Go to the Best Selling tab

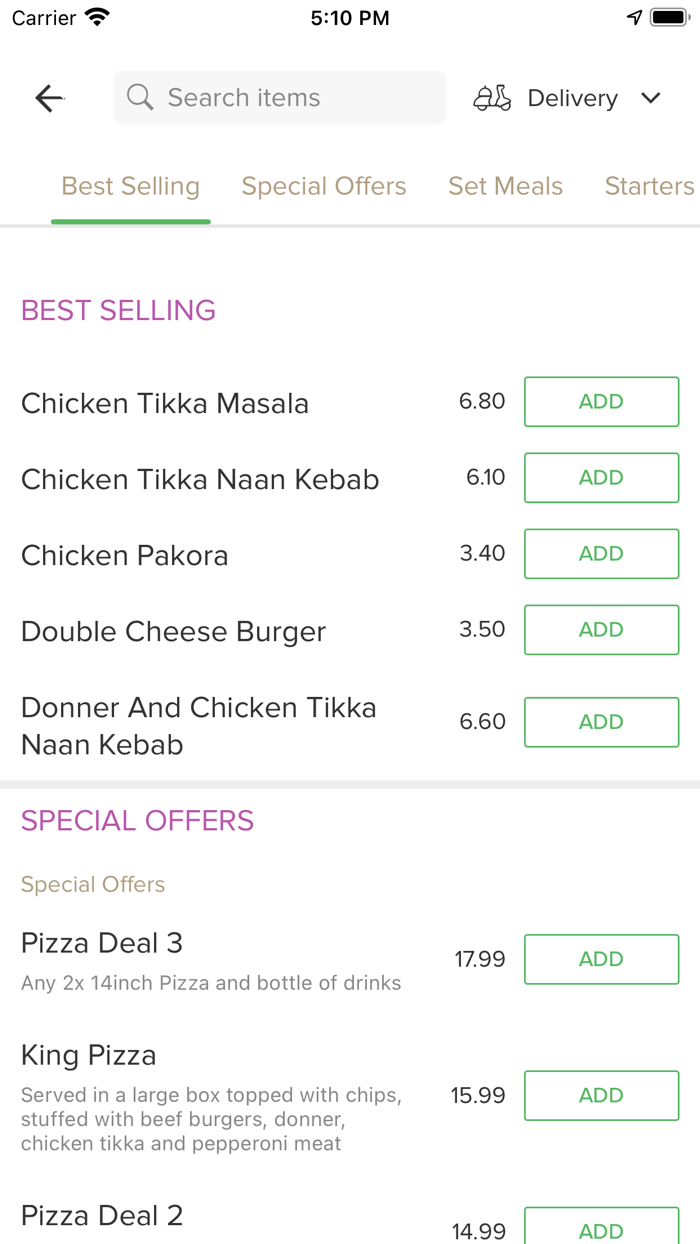click(131, 186)
